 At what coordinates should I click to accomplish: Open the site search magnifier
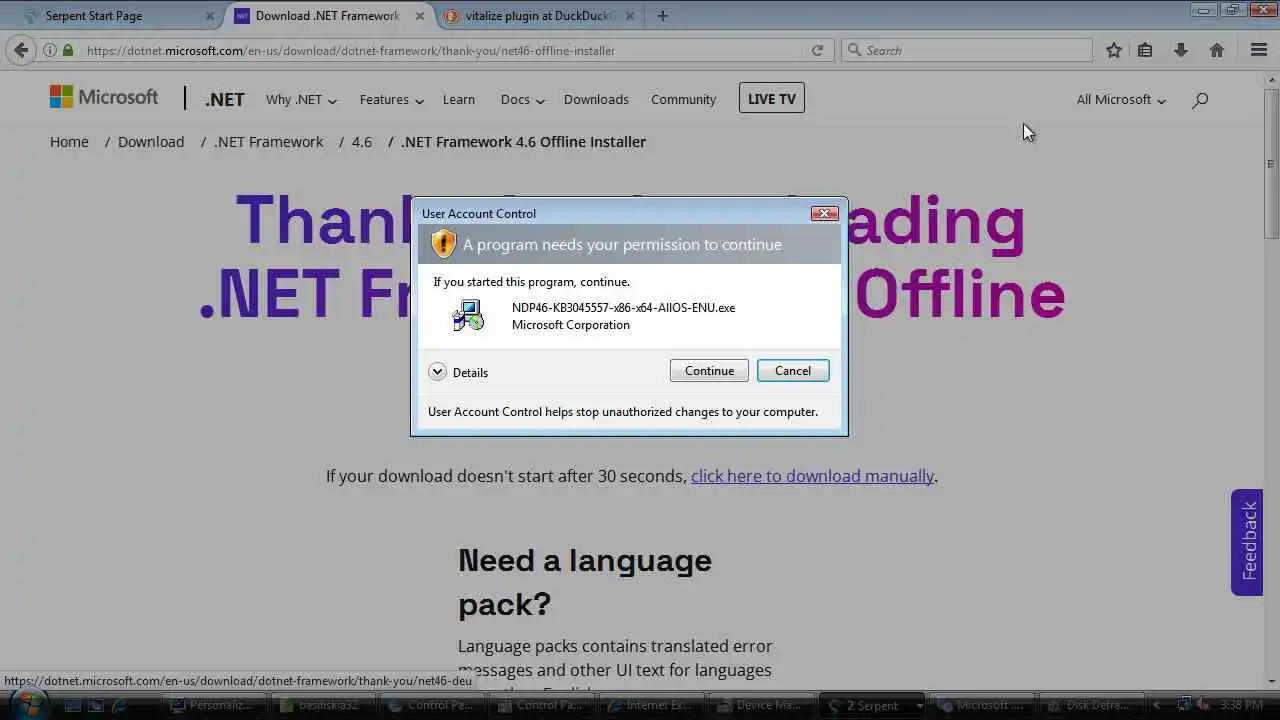click(x=1200, y=99)
